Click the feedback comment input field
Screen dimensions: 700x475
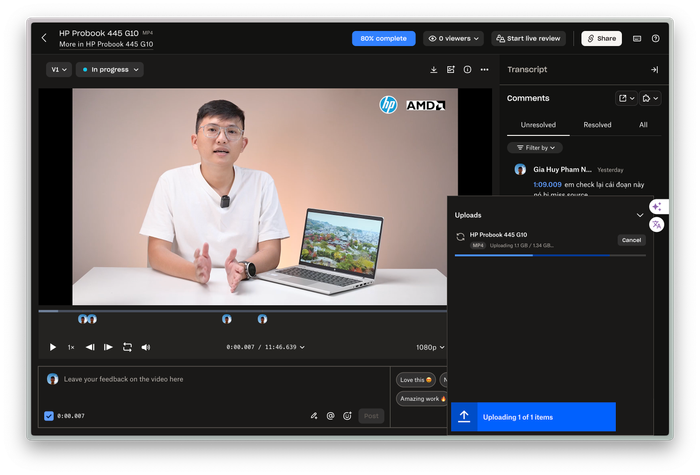[214, 379]
